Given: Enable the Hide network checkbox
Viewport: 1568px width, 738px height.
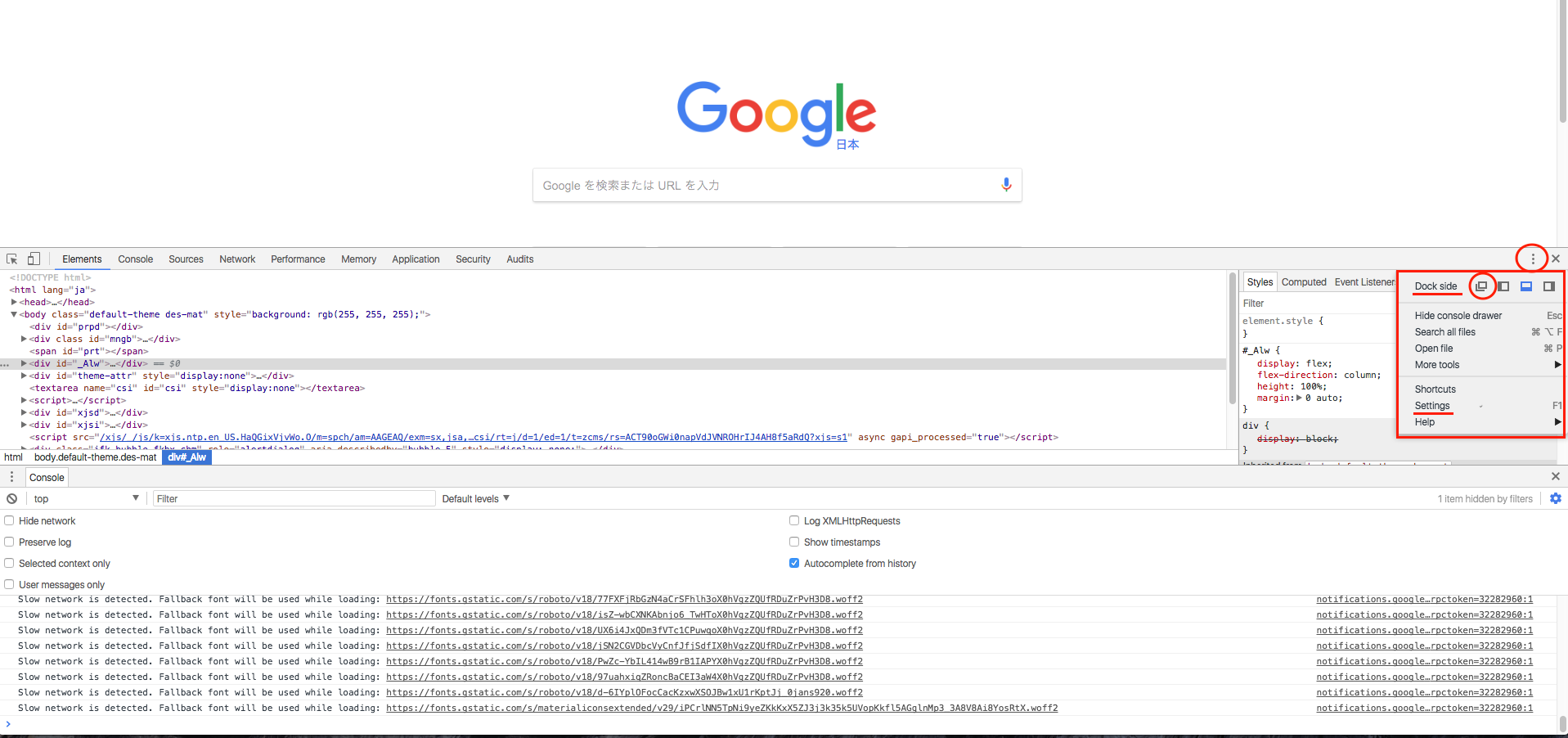Looking at the screenshot, I should [x=9, y=520].
